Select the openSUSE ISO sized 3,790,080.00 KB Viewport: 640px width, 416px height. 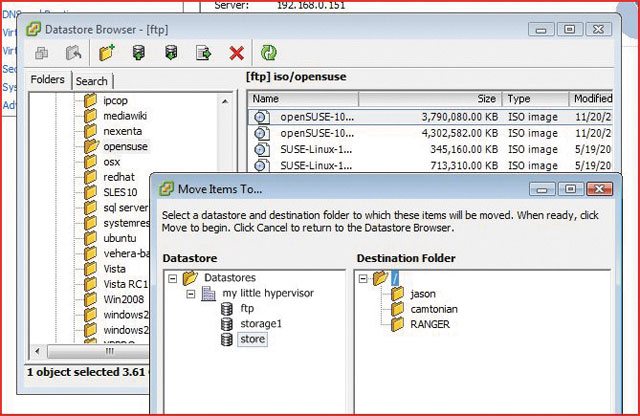[430, 117]
